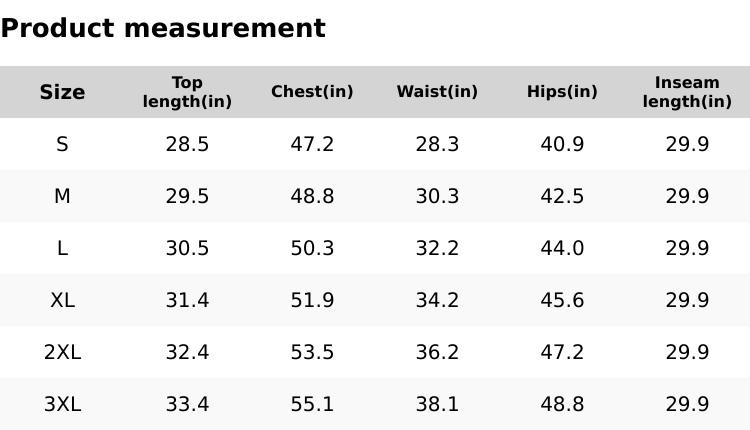
Task: Select waist value 30.3 in M row
Action: (437, 196)
